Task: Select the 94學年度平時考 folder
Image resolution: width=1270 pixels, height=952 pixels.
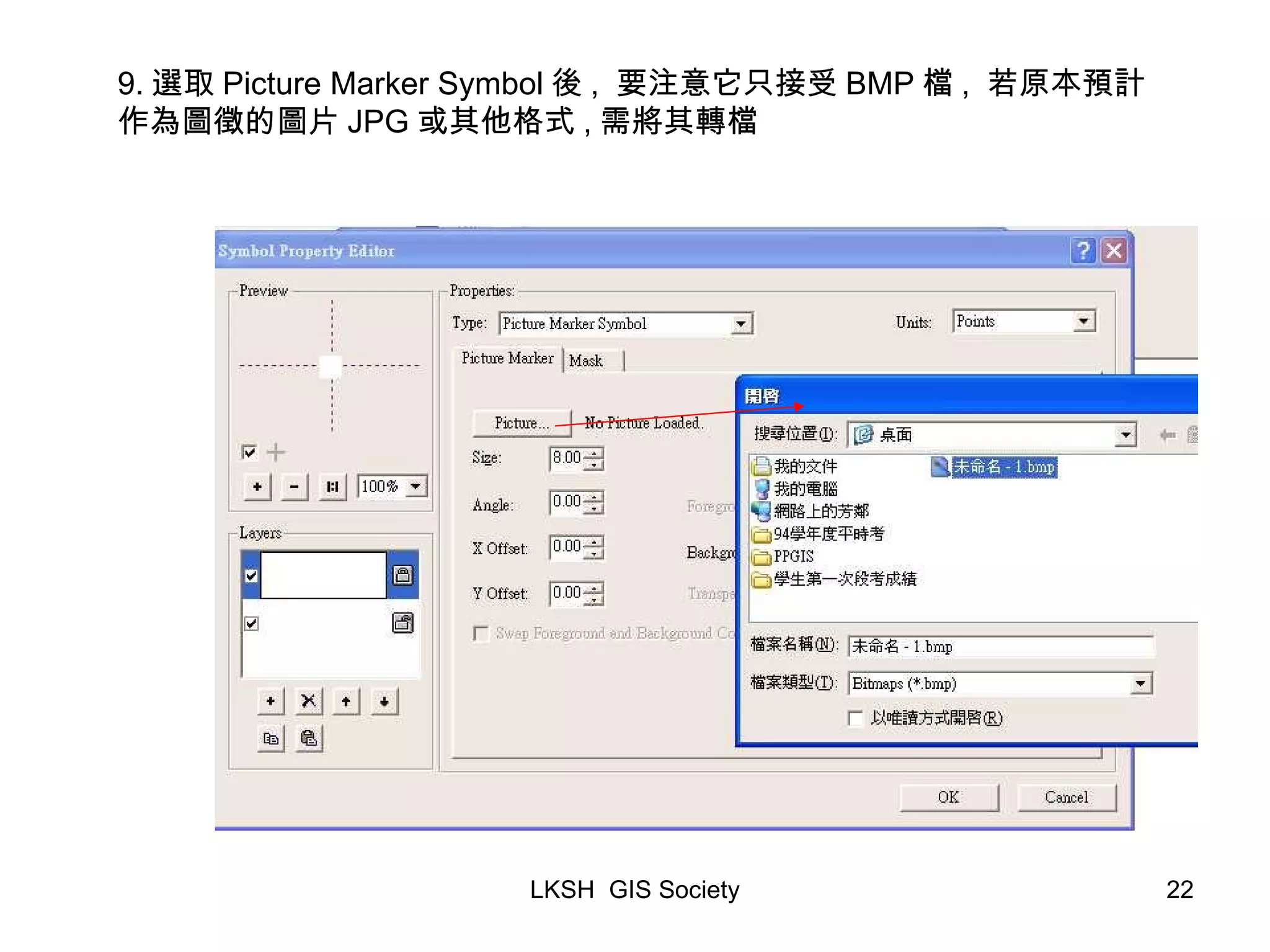Action: (817, 534)
